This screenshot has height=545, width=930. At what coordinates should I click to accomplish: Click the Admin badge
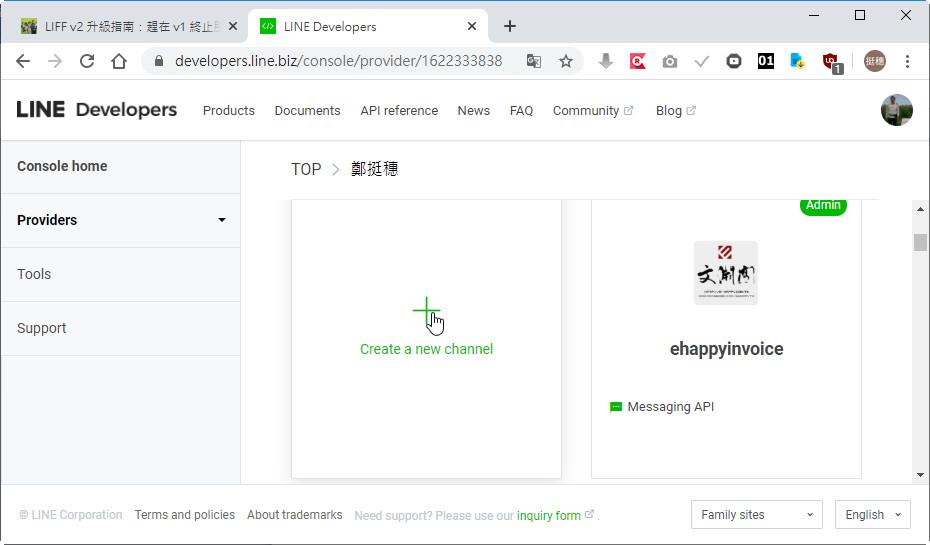pyautogui.click(x=823, y=205)
